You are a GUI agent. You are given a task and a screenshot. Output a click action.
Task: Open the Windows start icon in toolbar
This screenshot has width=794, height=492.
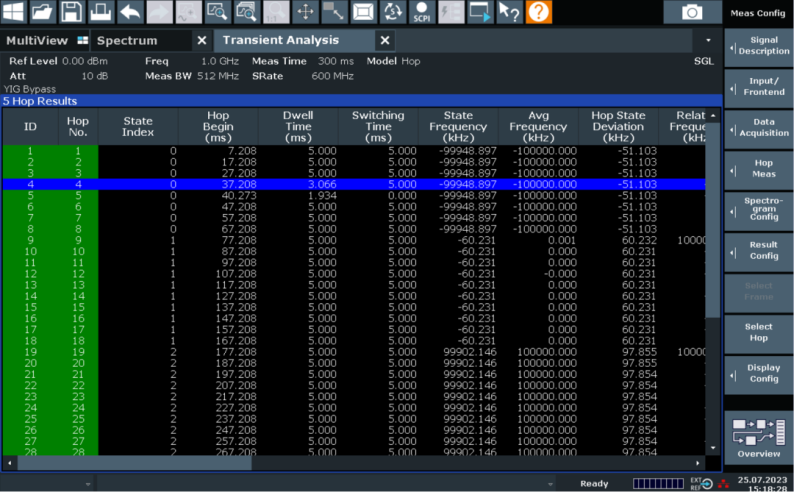coord(13,12)
